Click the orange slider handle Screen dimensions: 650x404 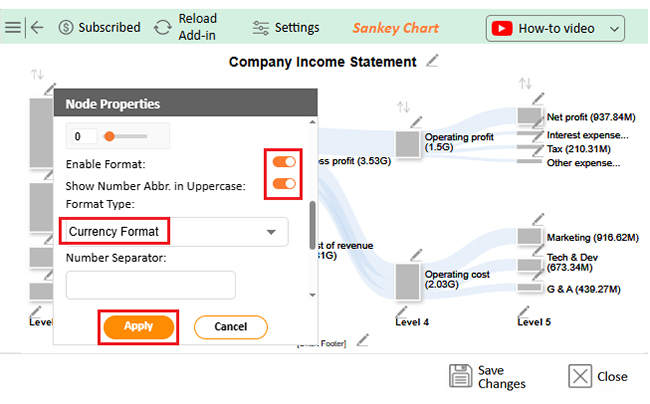pos(109,136)
